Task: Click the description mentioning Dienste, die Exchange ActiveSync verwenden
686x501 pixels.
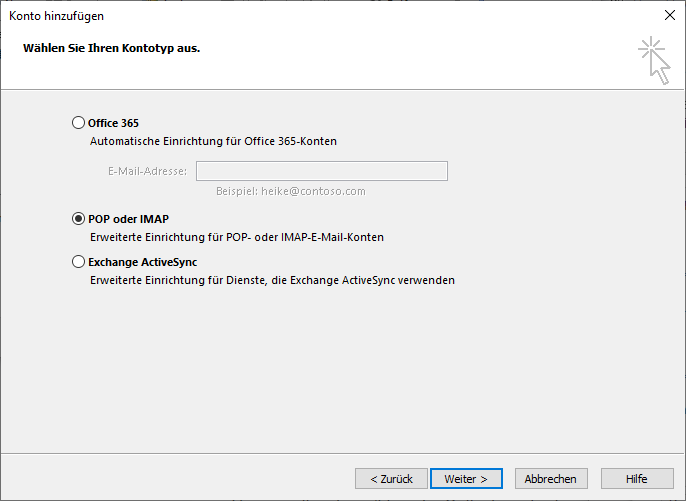Action: [x=272, y=281]
